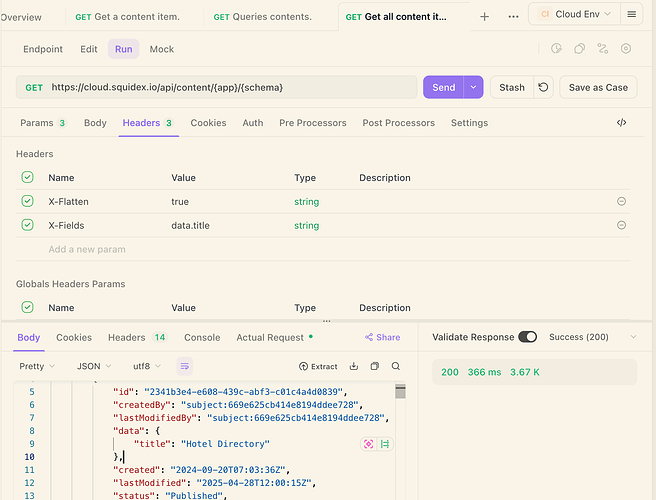Toggle word wrap in the response body
Viewport: 656px width, 500px height.
[184, 366]
